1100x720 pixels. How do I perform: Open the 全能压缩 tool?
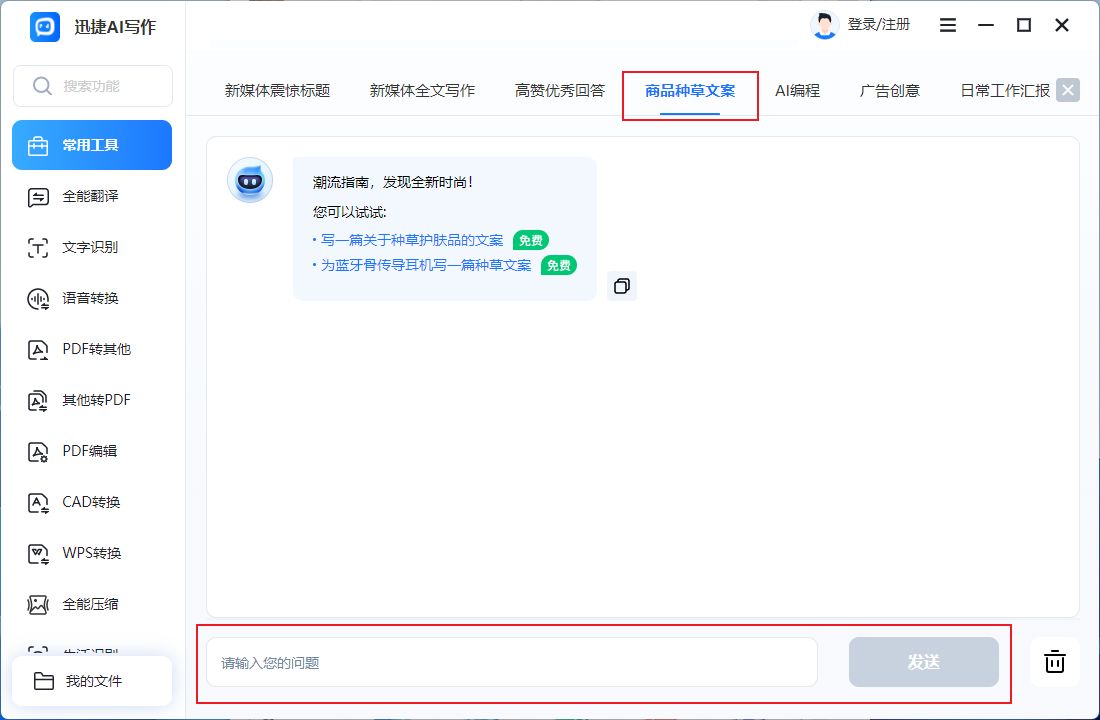point(92,604)
